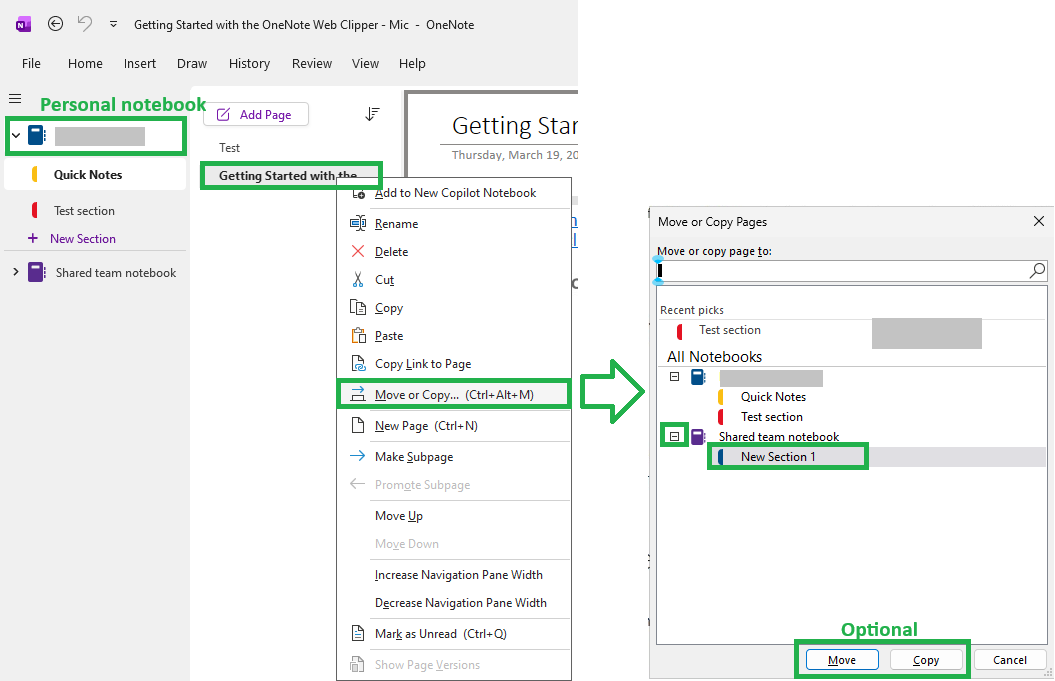Viewport: 1055px width, 681px height.
Task: Choose Decrease Navigation Pane Width
Action: [454, 603]
